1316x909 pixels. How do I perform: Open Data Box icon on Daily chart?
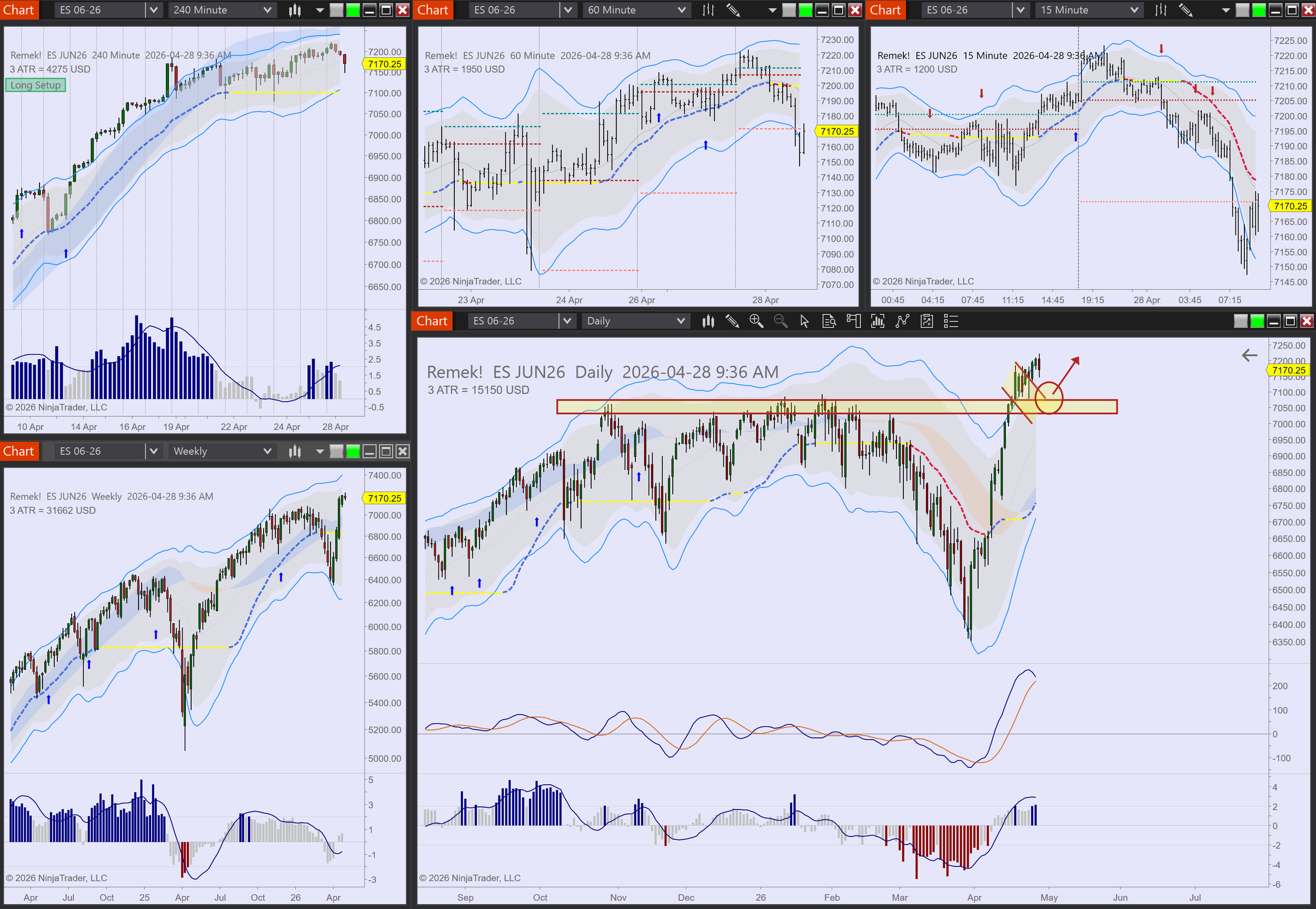pyautogui.click(x=829, y=321)
